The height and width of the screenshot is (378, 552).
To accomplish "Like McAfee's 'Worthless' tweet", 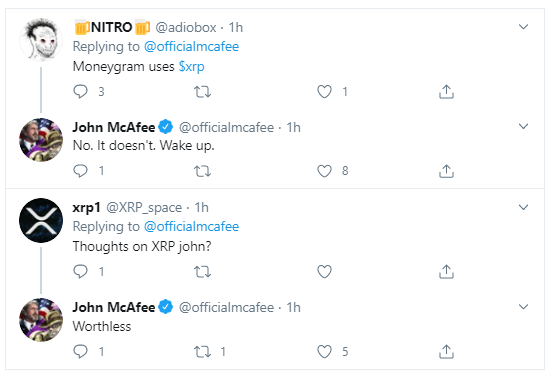I will 324,352.
